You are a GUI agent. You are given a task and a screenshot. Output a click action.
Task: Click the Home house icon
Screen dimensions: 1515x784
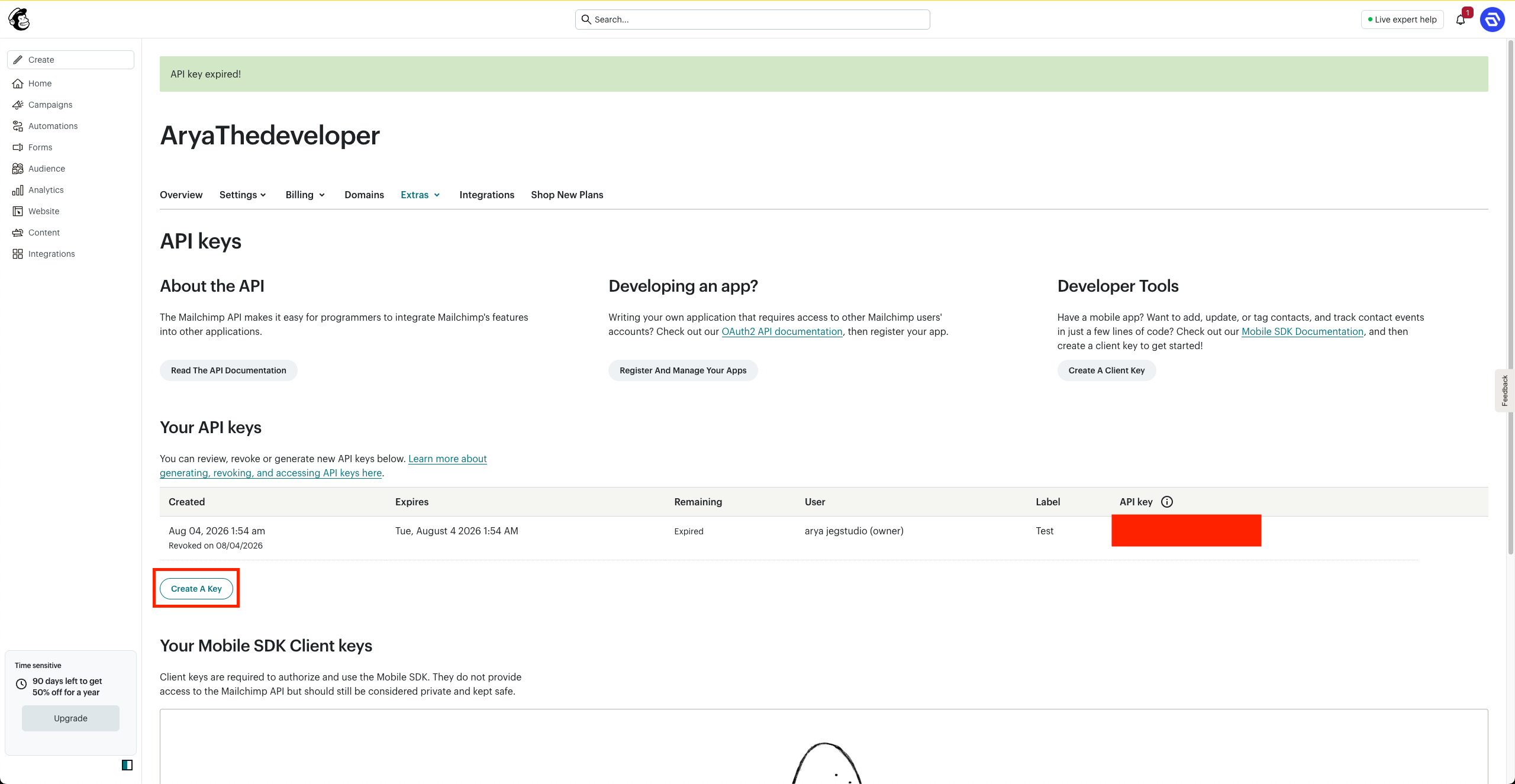[18, 83]
